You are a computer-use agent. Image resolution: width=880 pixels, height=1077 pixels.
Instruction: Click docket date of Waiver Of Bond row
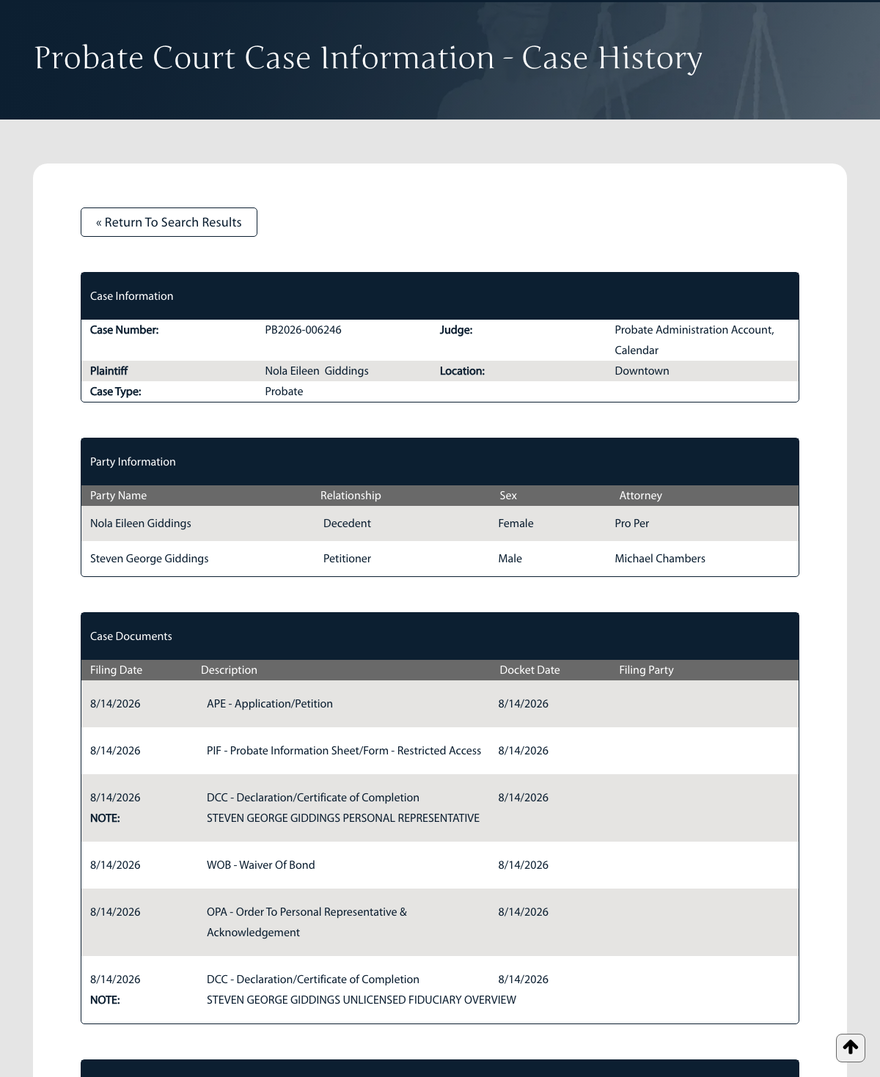pos(523,865)
